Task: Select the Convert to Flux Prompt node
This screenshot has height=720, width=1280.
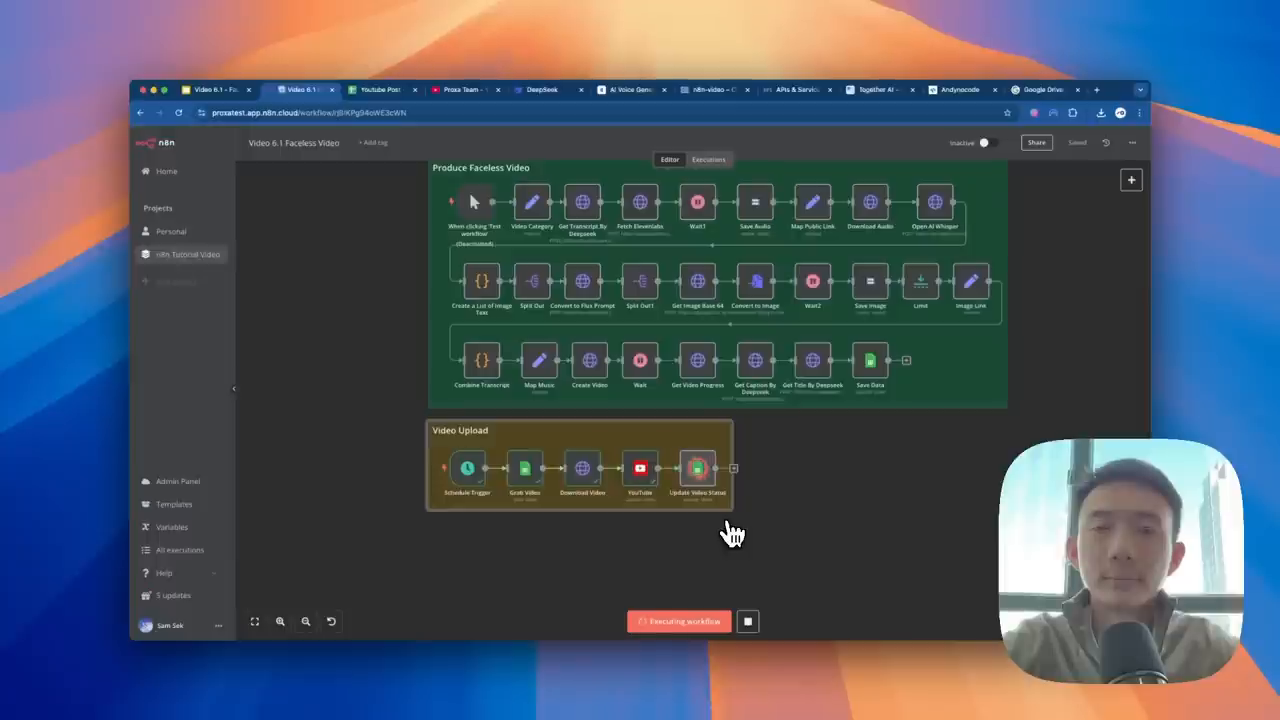Action: [x=582, y=281]
